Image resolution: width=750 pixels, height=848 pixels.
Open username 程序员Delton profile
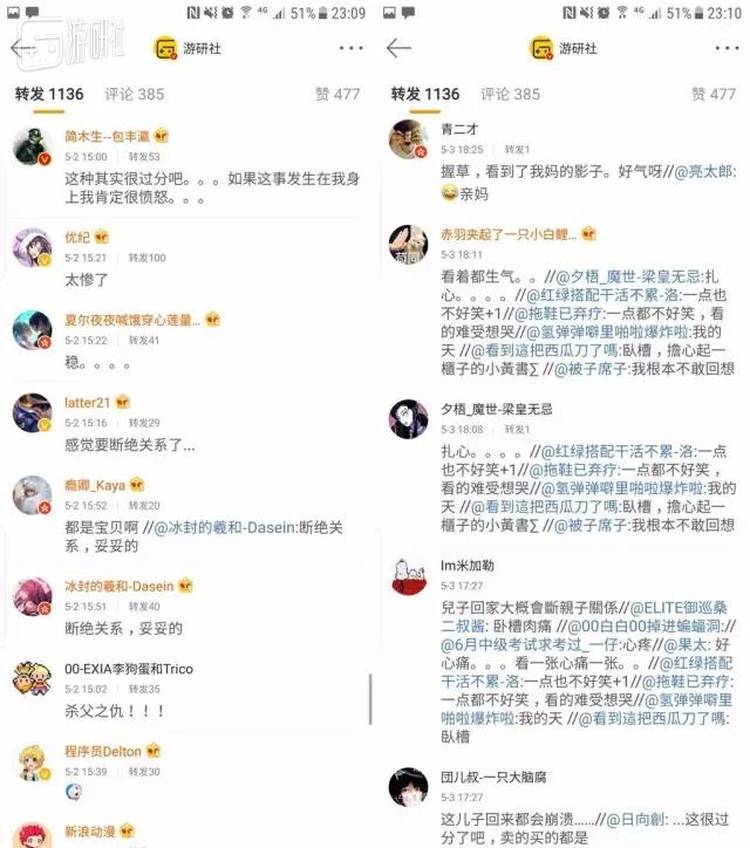tap(103, 751)
